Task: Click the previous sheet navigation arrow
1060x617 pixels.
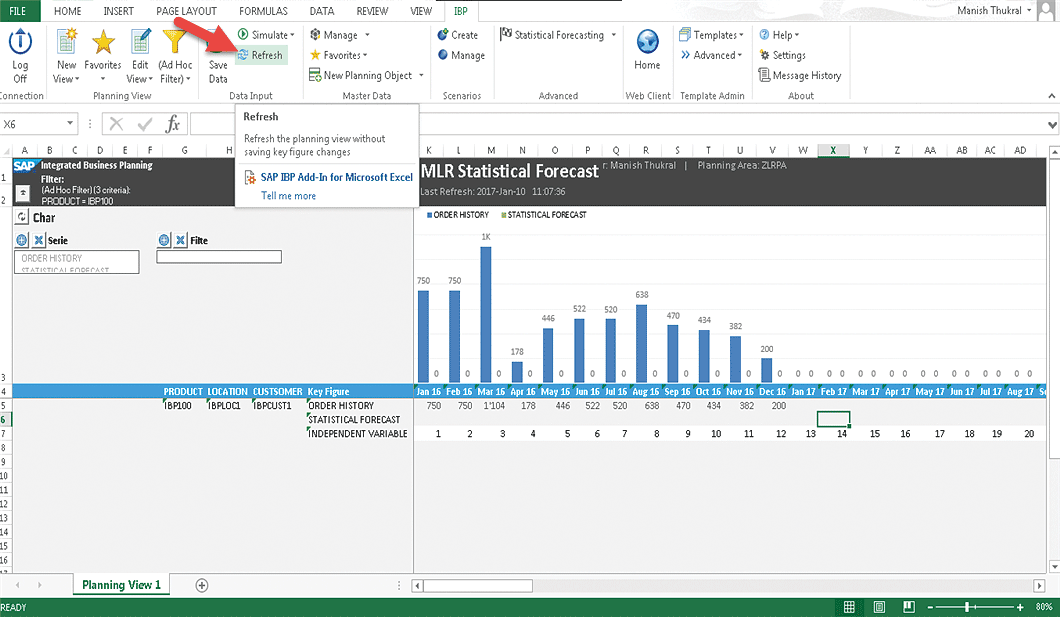Action: pyautogui.click(x=18, y=585)
